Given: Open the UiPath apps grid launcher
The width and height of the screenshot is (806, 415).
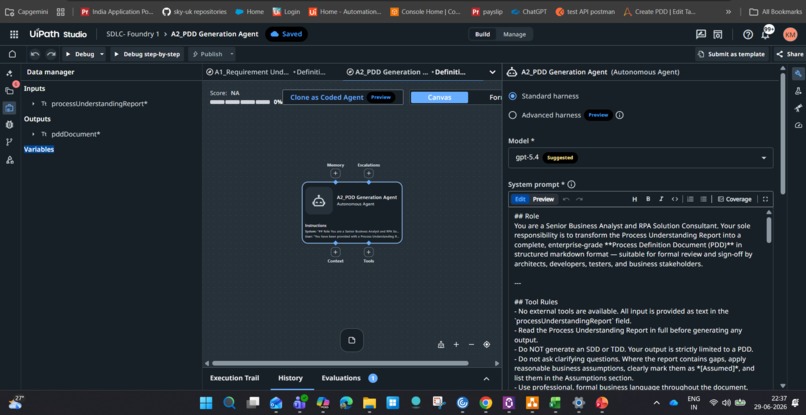Looking at the screenshot, I should [14, 34].
